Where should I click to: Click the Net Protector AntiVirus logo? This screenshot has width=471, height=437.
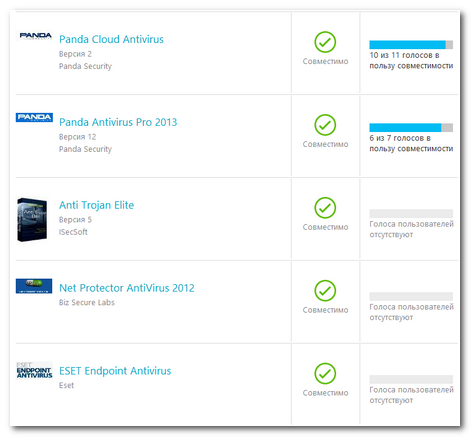pos(34,286)
